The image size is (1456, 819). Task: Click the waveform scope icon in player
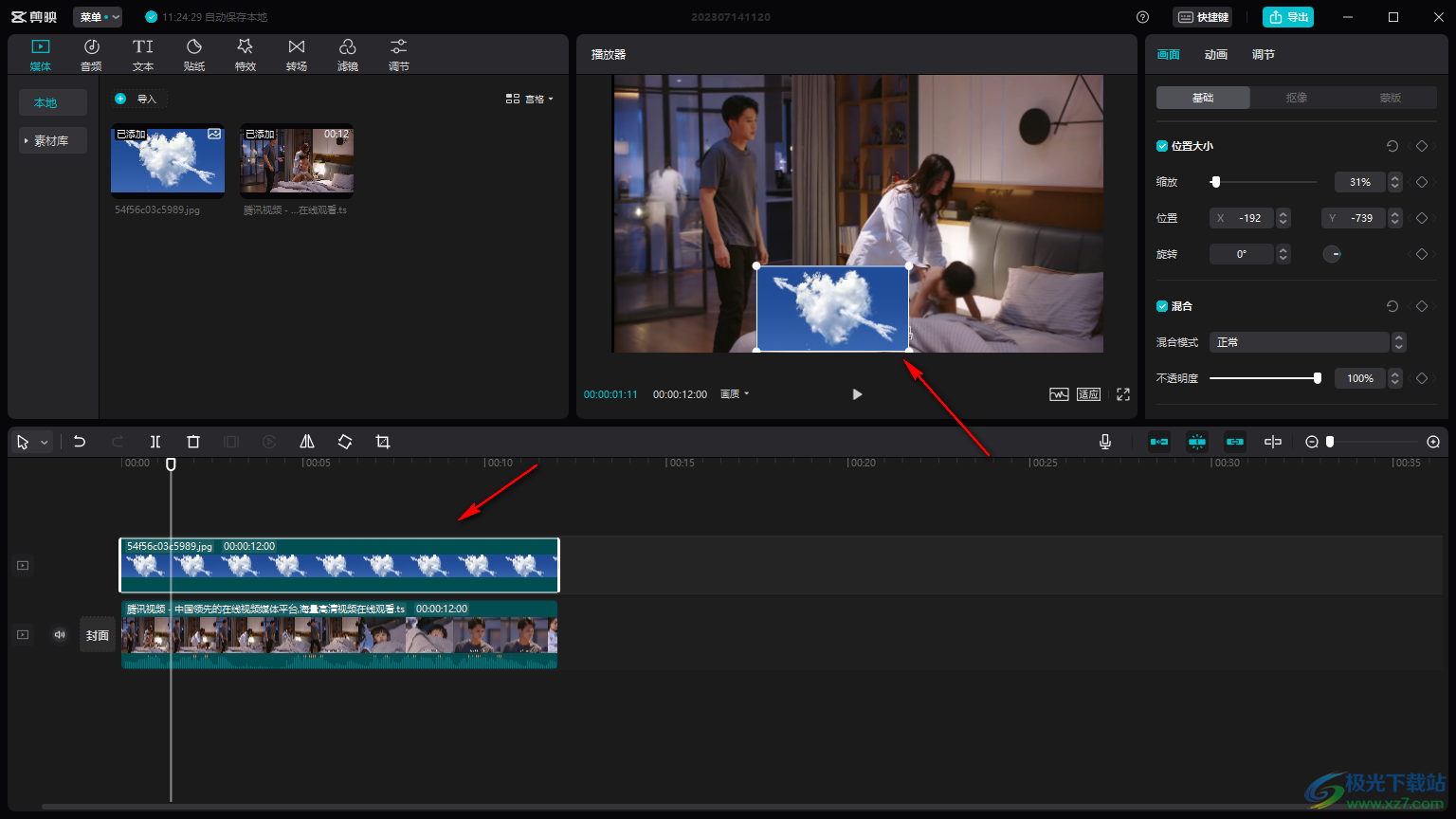pos(1059,394)
